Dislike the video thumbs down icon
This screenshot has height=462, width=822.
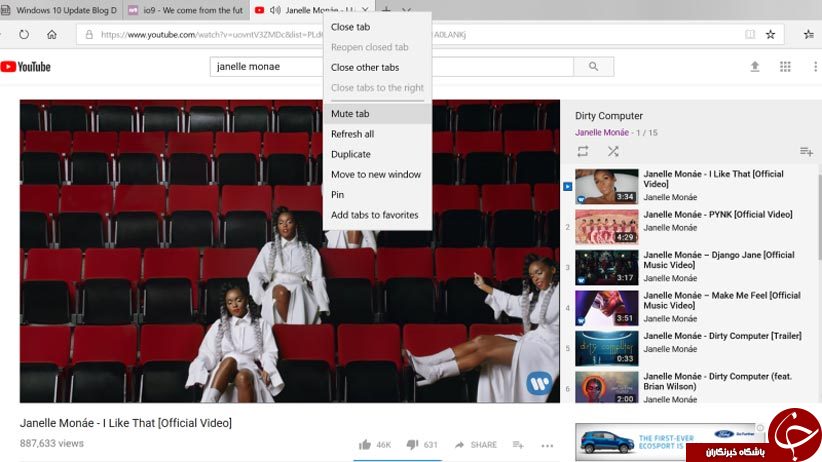(x=413, y=445)
